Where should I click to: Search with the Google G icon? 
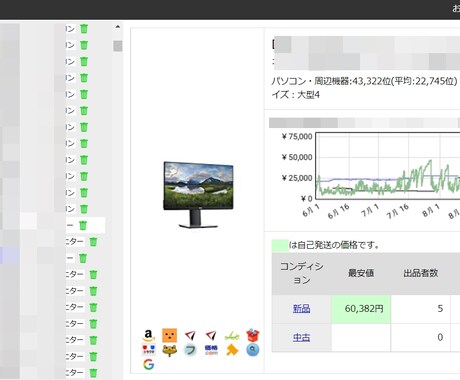148,364
